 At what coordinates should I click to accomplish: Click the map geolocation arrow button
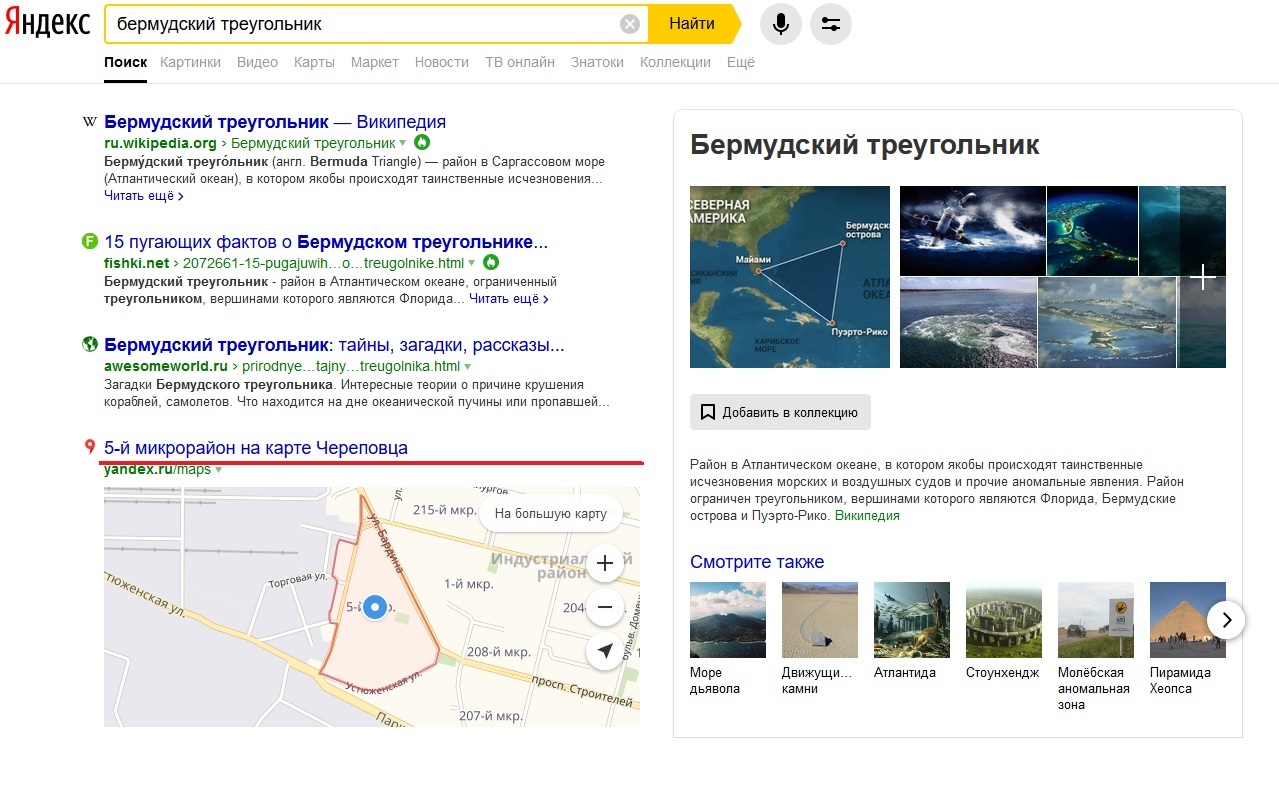605,651
